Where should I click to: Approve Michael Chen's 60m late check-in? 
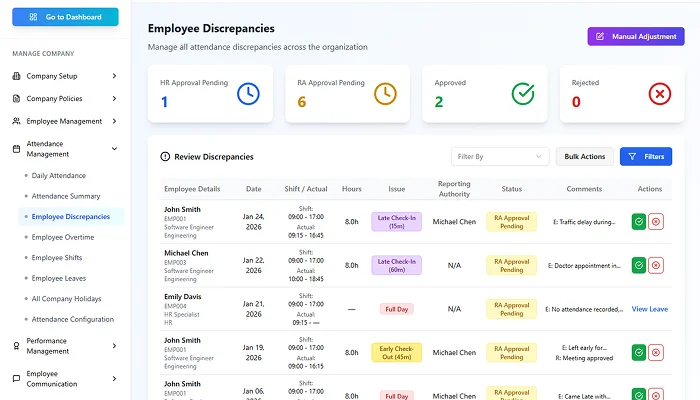point(639,265)
